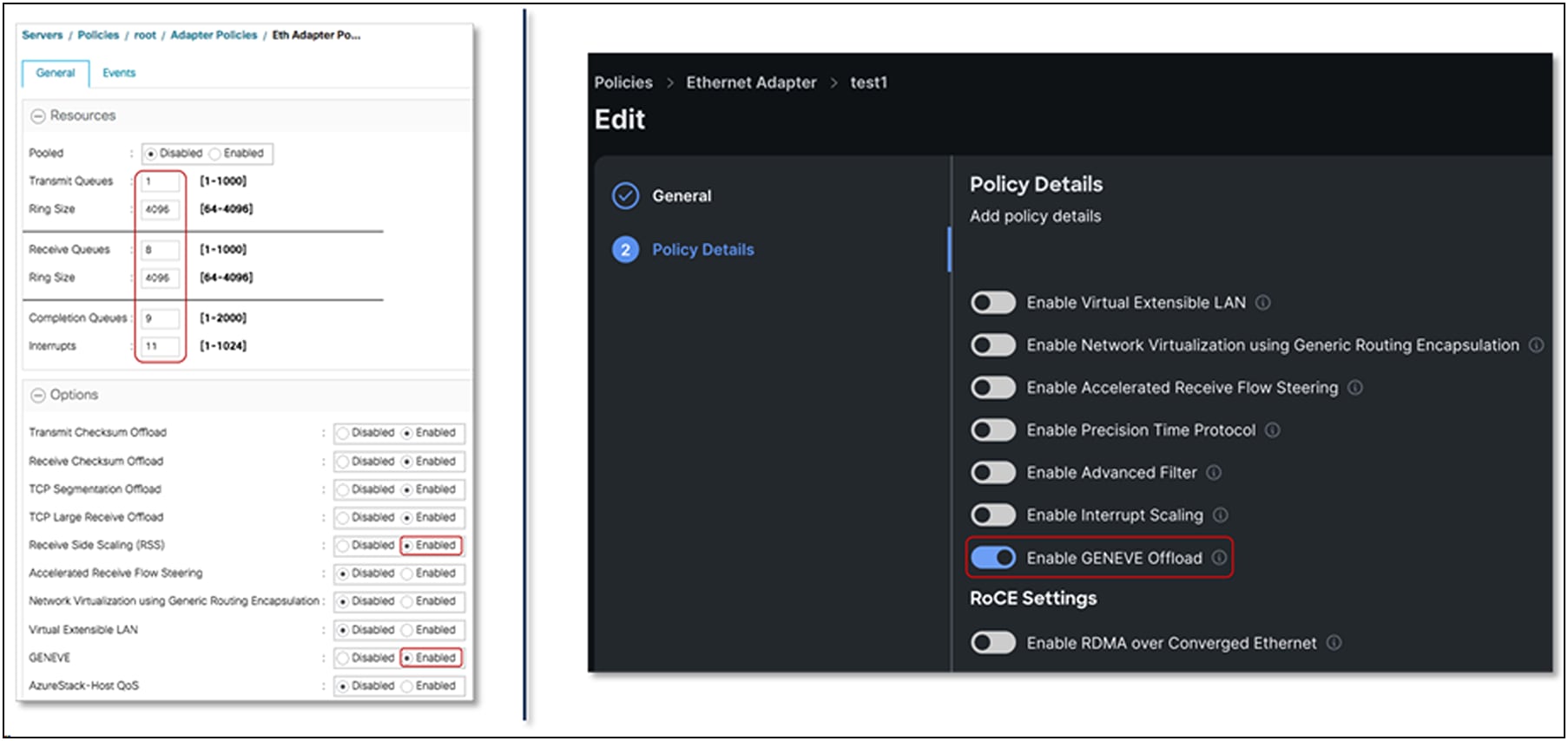The image size is (1568, 741).
Task: Select Disabled radio for GENEVE
Action: coord(343,658)
